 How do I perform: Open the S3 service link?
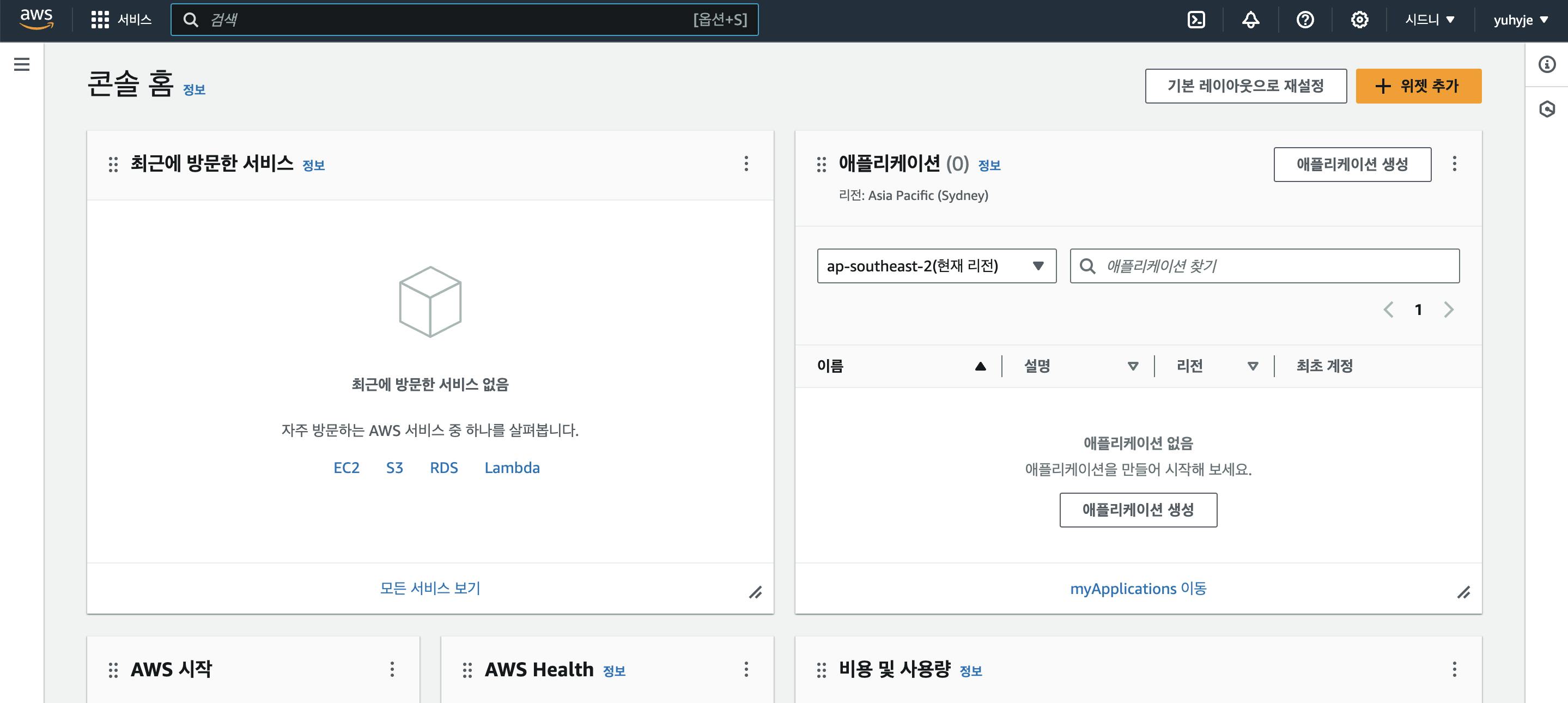(394, 468)
